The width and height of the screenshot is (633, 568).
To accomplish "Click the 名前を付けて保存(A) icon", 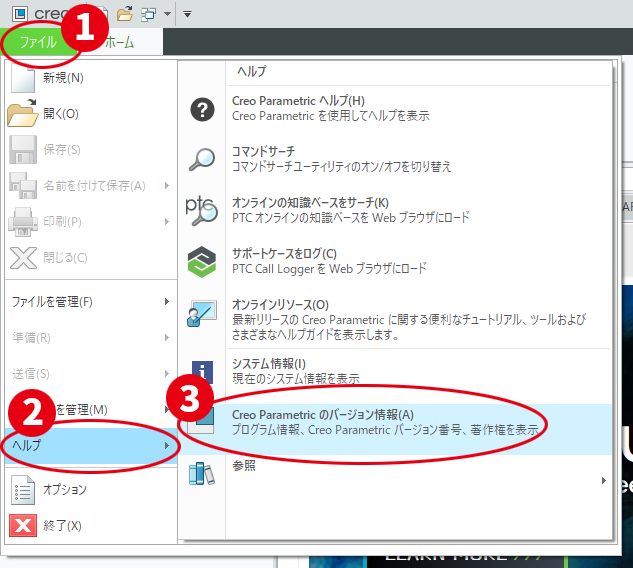I will [x=23, y=186].
